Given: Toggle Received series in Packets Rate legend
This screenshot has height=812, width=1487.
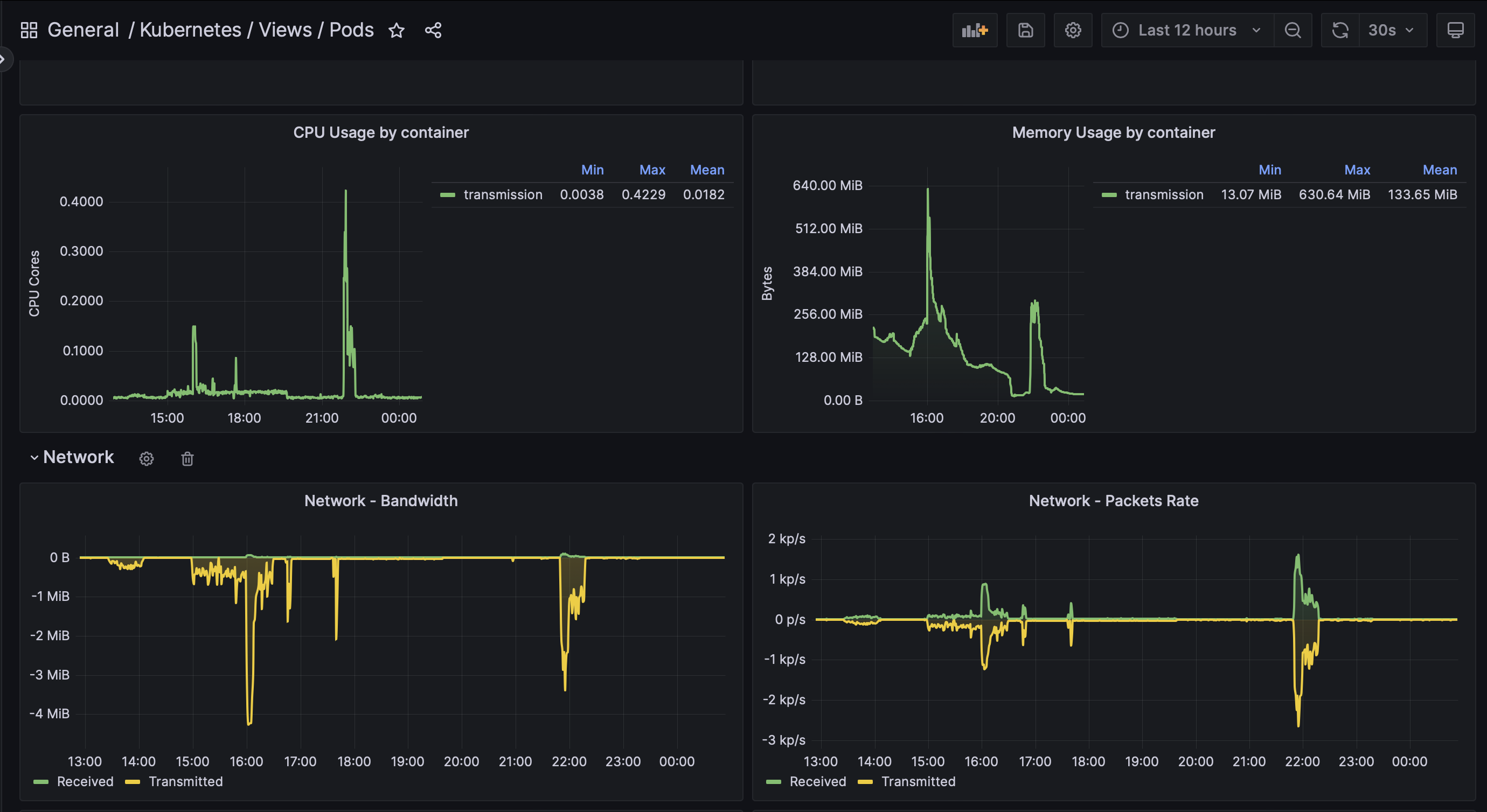Looking at the screenshot, I should (817, 781).
